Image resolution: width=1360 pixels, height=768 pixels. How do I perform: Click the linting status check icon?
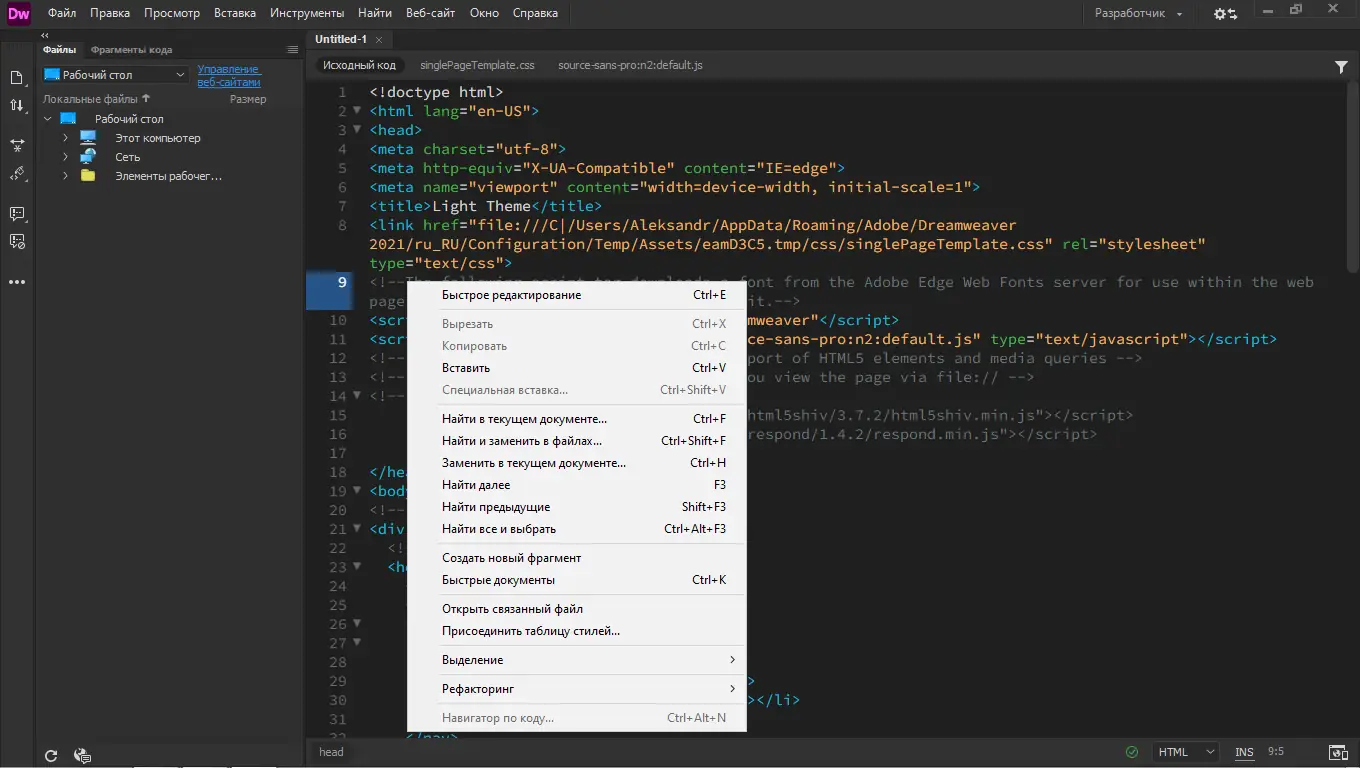(x=1133, y=752)
